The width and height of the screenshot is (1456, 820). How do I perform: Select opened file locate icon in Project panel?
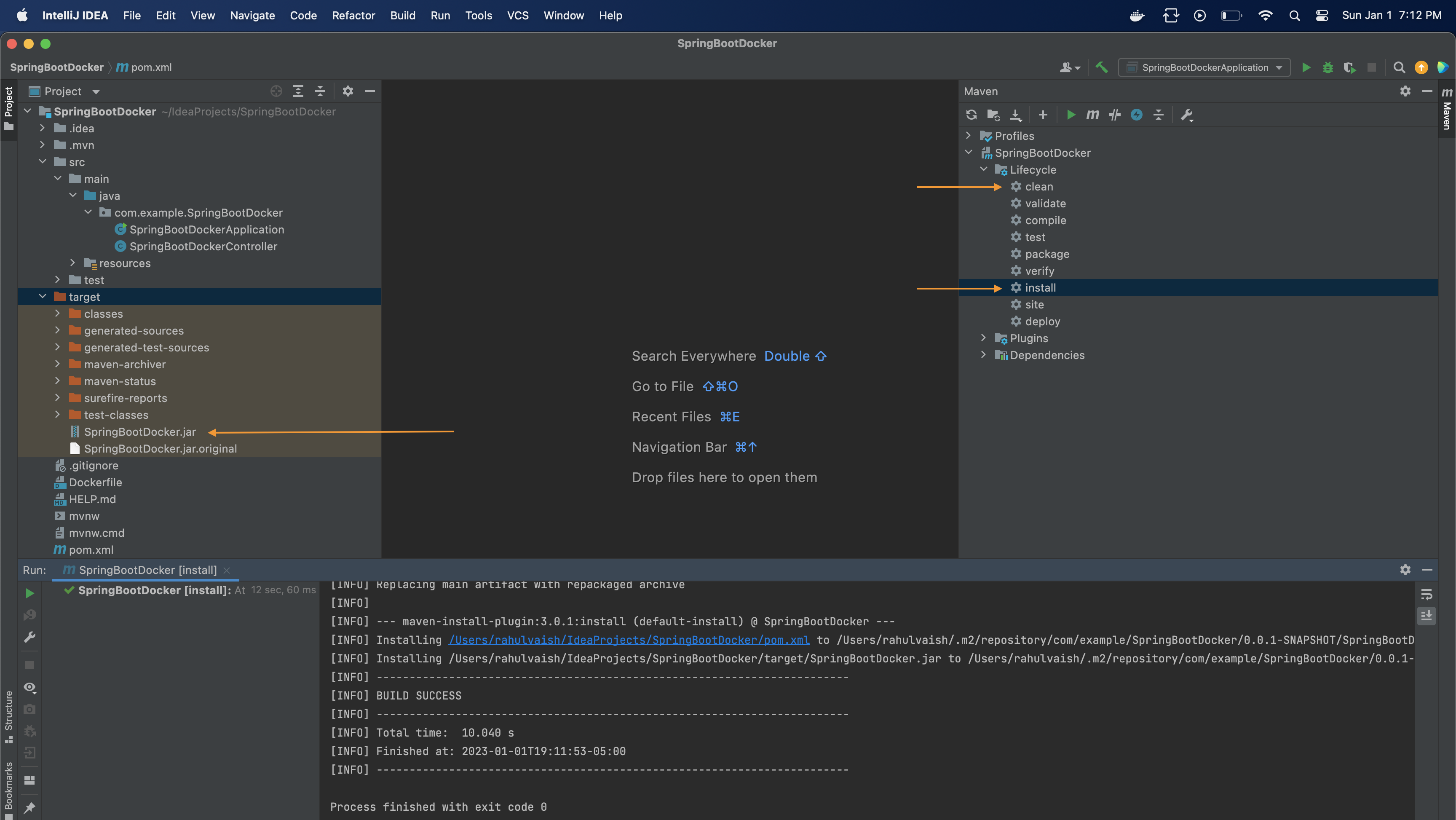(276, 91)
